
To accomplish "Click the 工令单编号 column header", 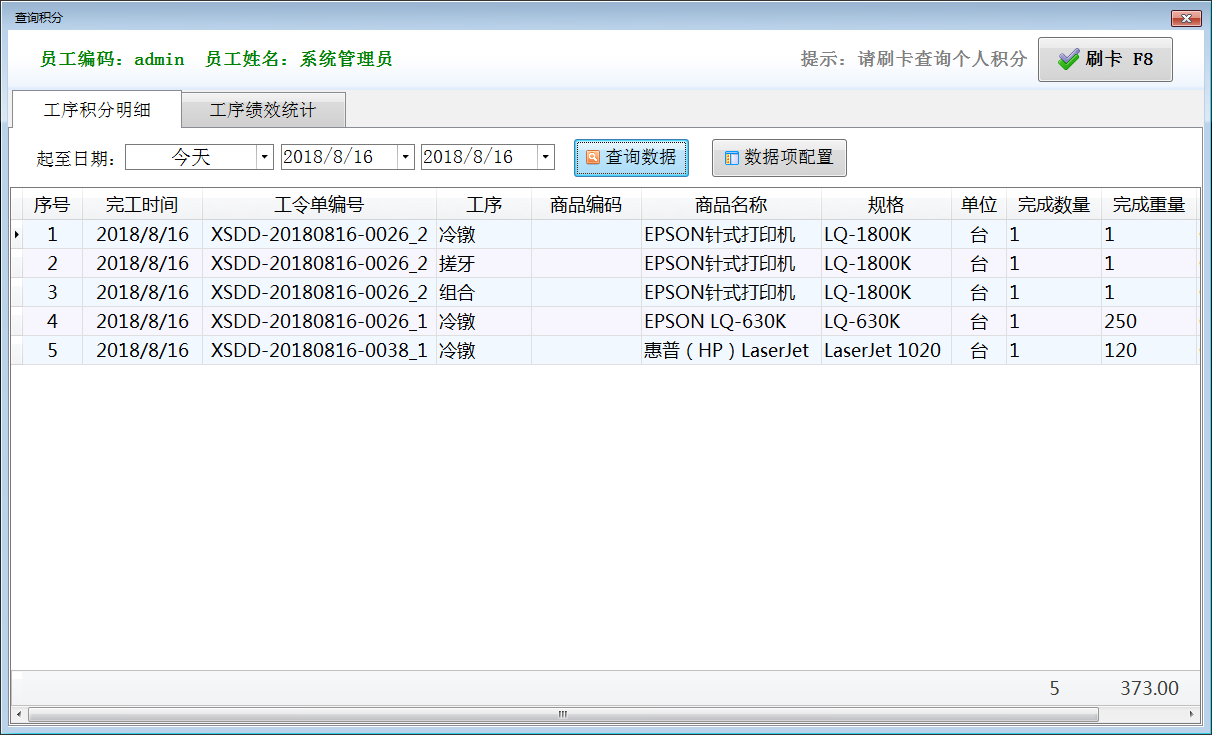I will 319,205.
